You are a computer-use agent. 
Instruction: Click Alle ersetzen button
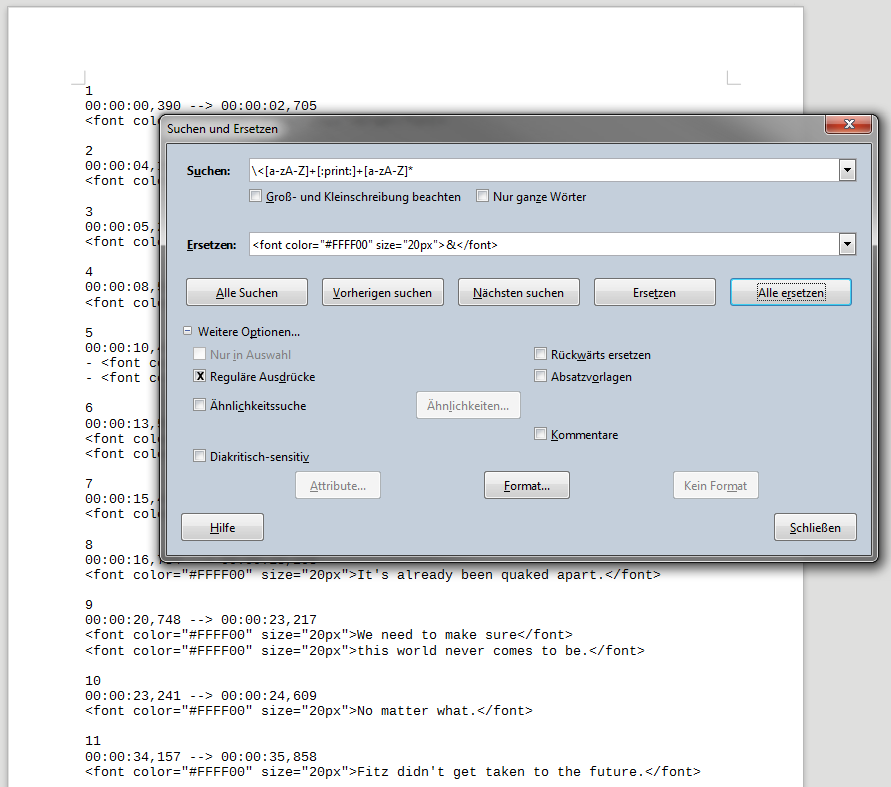pyautogui.click(x=790, y=292)
